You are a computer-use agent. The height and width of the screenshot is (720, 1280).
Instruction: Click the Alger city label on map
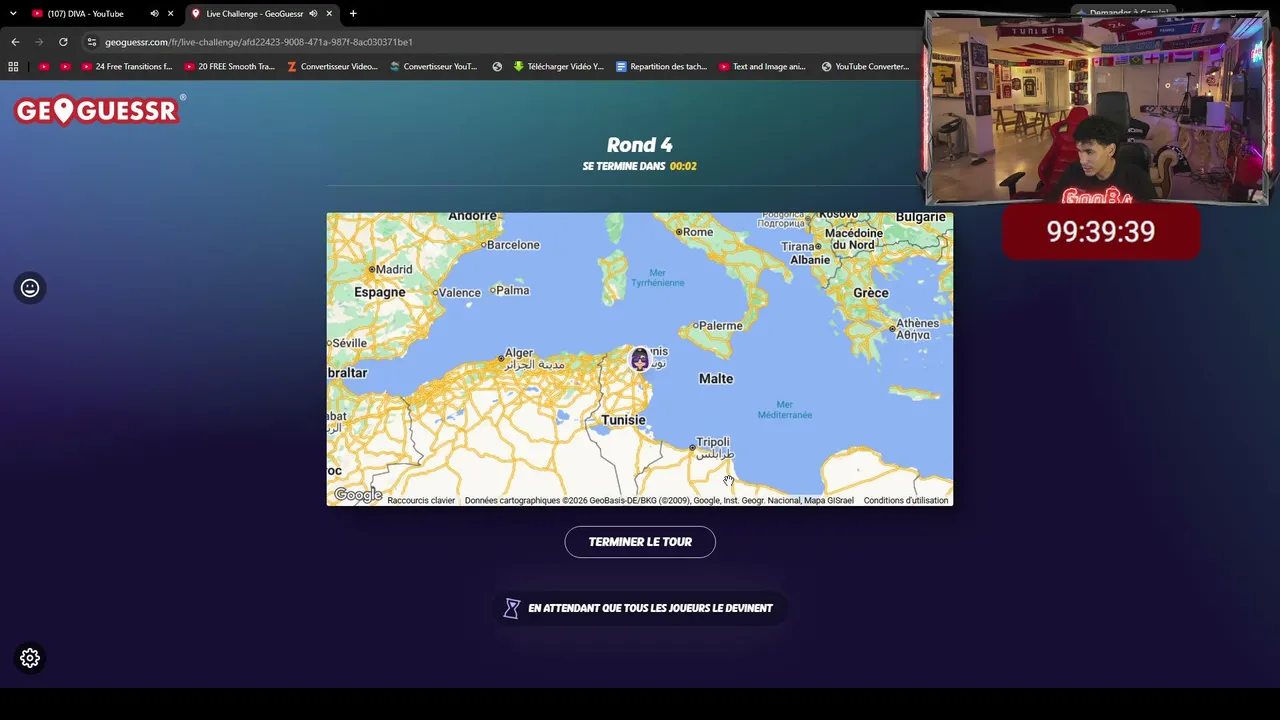pos(519,353)
